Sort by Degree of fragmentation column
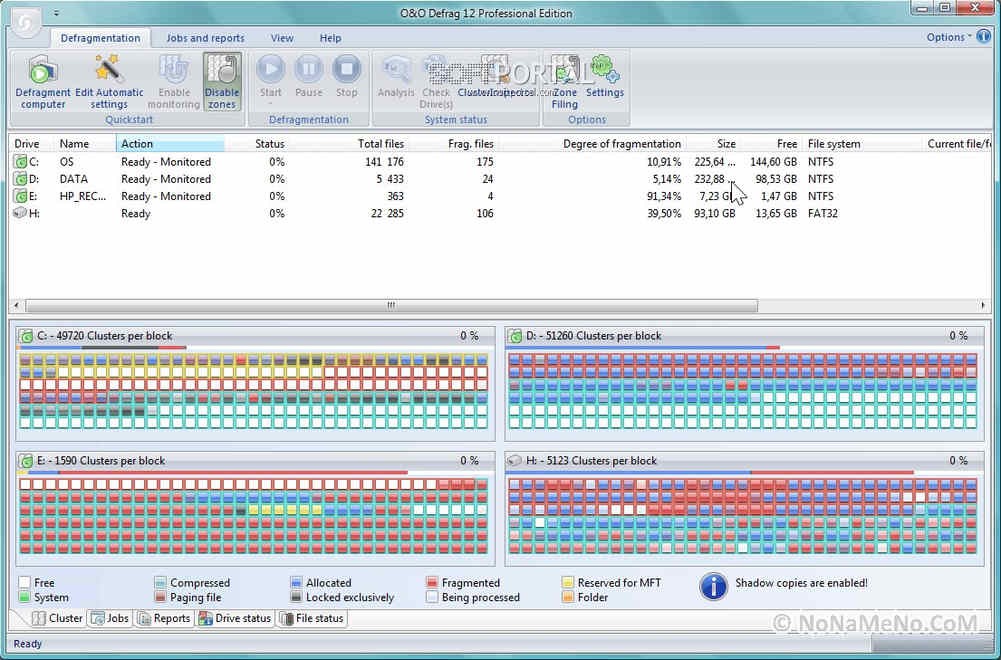Image resolution: width=1001 pixels, height=660 pixels. (621, 144)
